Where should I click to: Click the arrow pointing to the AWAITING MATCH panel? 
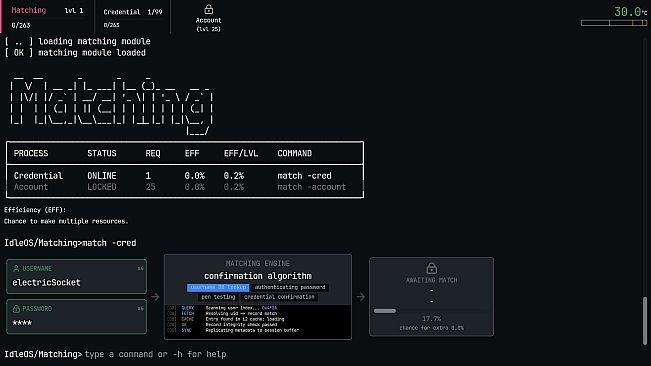[360, 297]
